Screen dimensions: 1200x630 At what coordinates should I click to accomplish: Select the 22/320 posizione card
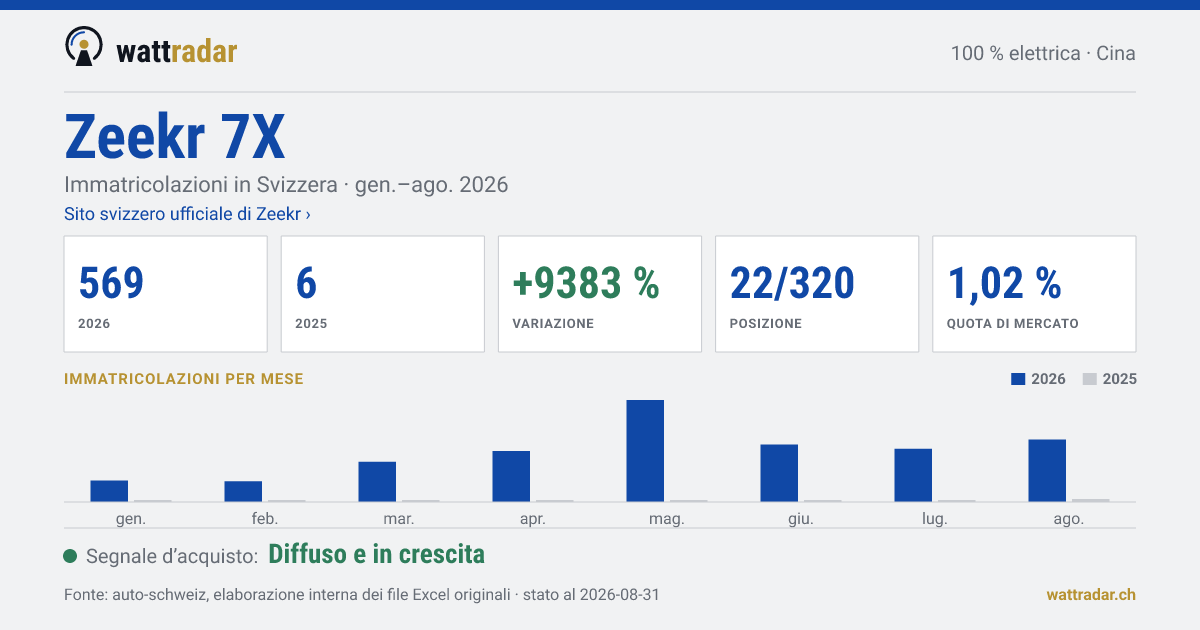[x=817, y=294]
